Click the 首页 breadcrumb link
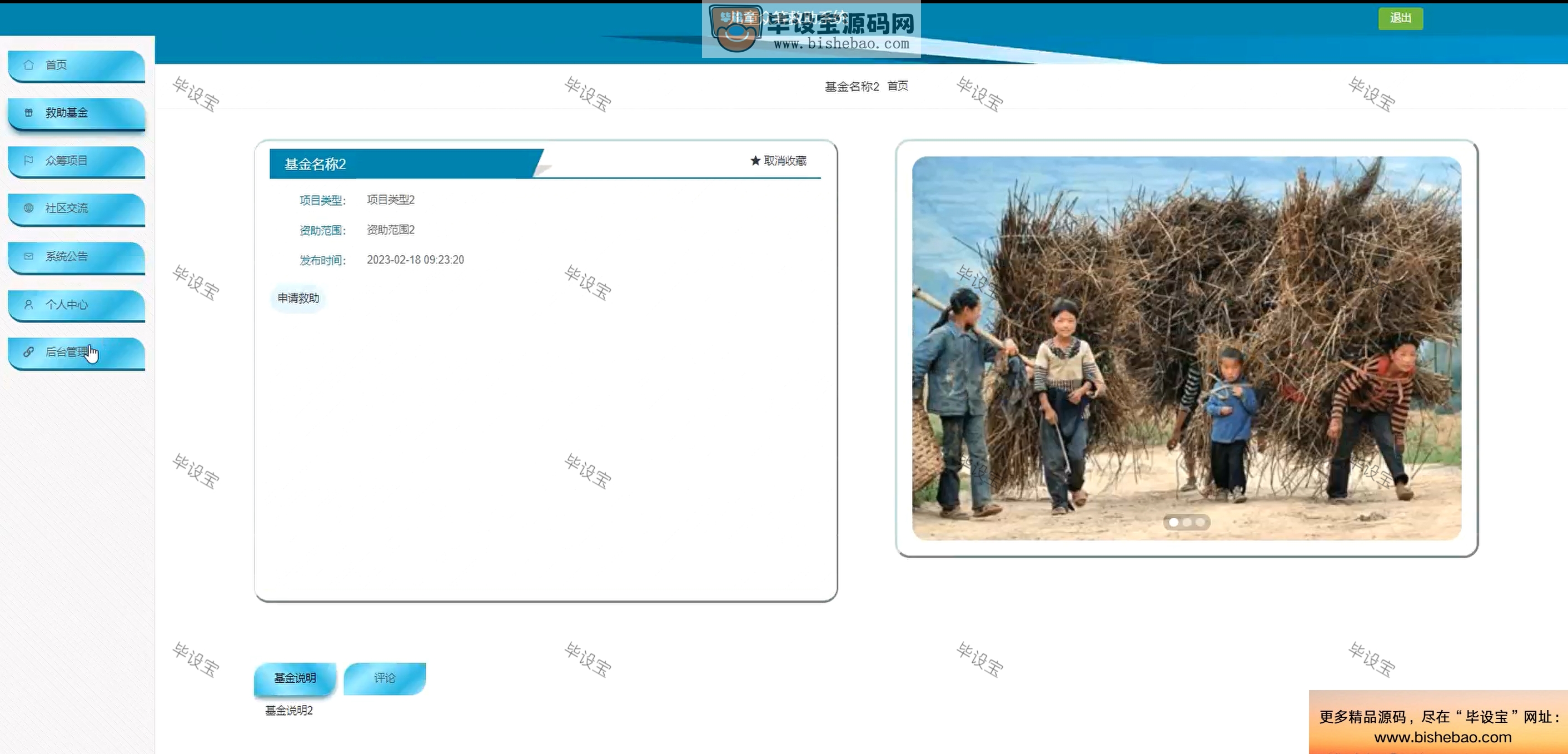The image size is (1568, 754). 898,86
